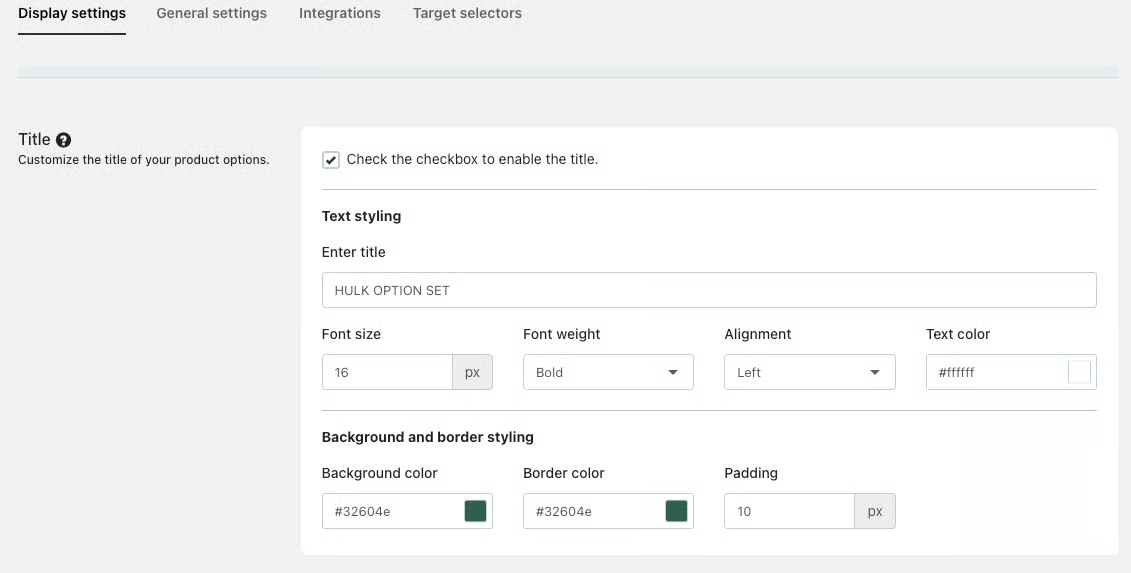Uncheck the enable title checkbox

(331, 160)
